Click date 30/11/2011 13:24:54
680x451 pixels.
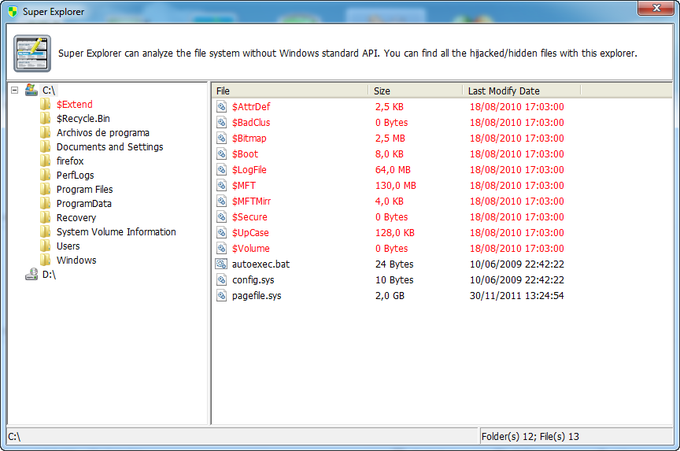coord(517,296)
